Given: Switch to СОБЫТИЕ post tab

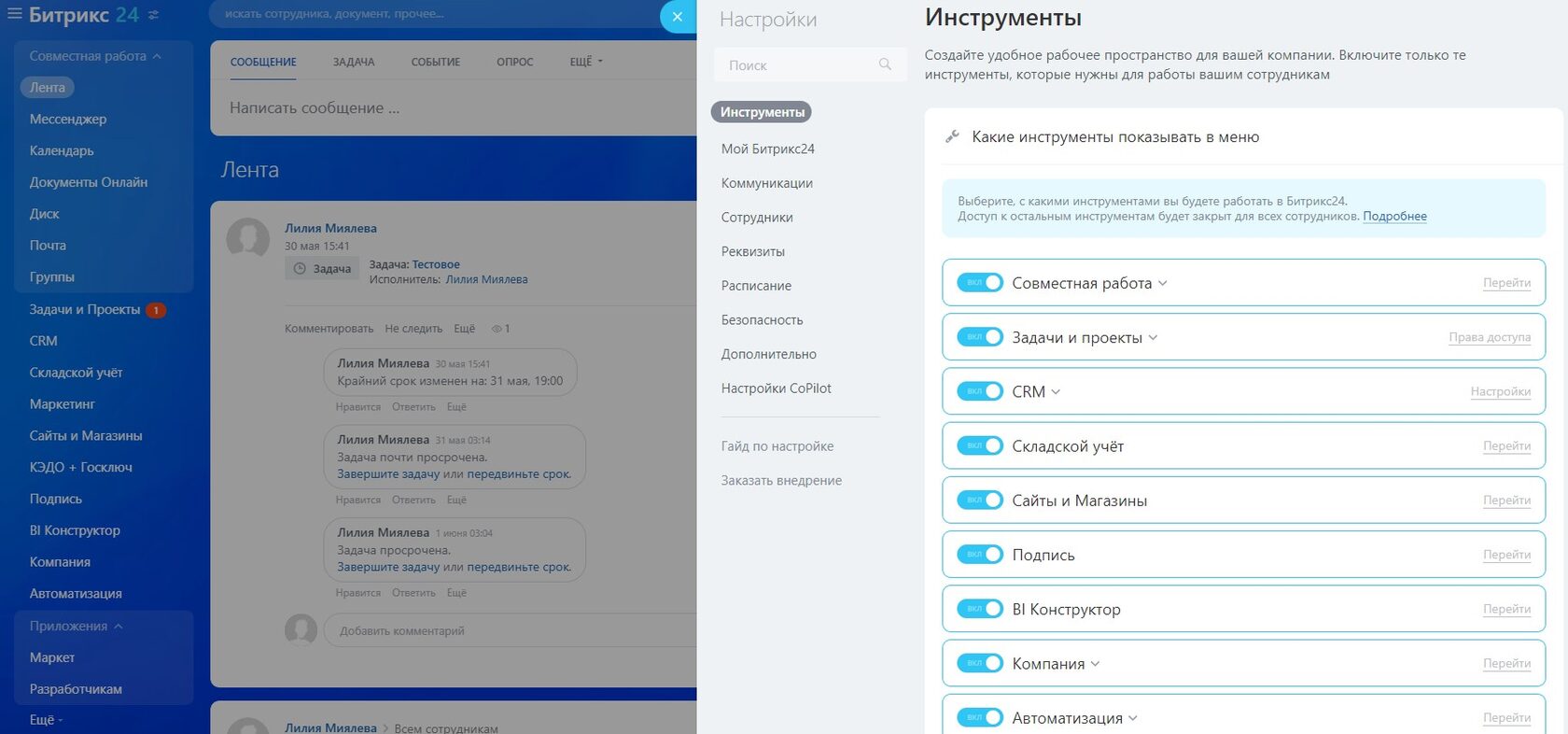Looking at the screenshot, I should [x=436, y=62].
